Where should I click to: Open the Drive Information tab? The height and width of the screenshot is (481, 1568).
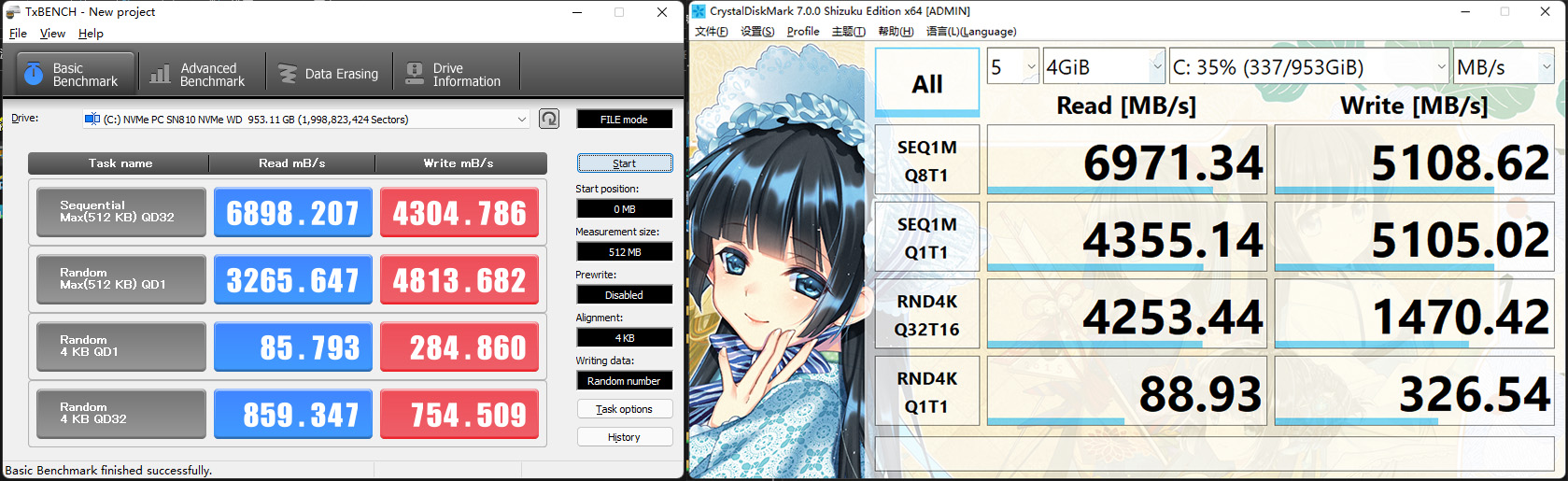456,74
